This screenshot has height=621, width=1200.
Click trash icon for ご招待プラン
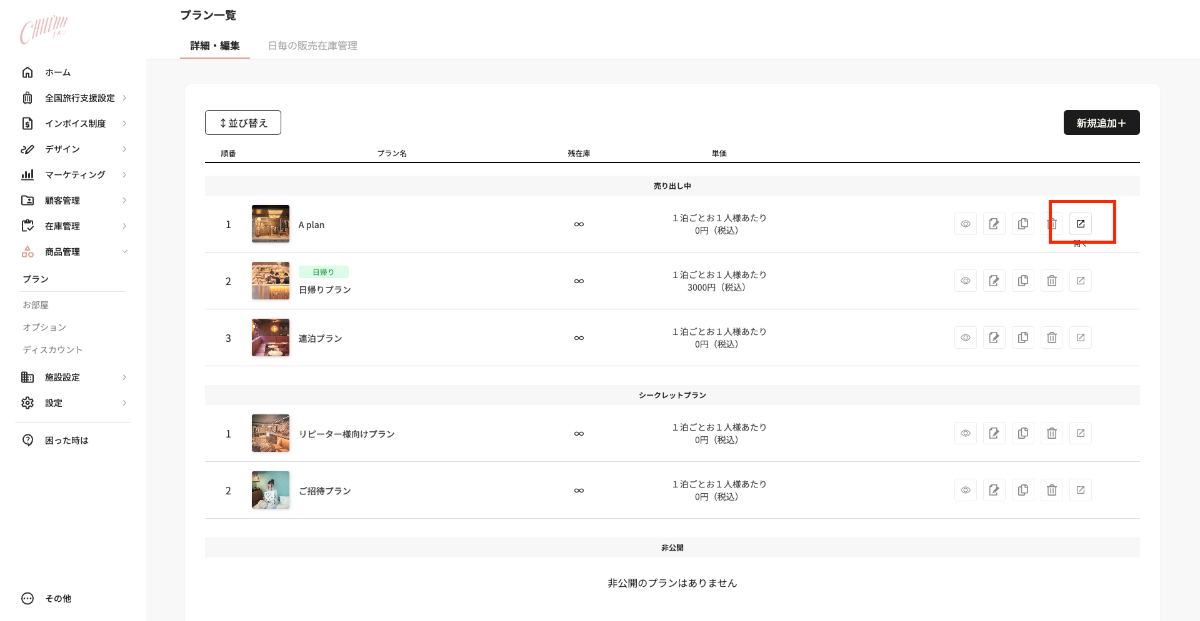click(1052, 490)
